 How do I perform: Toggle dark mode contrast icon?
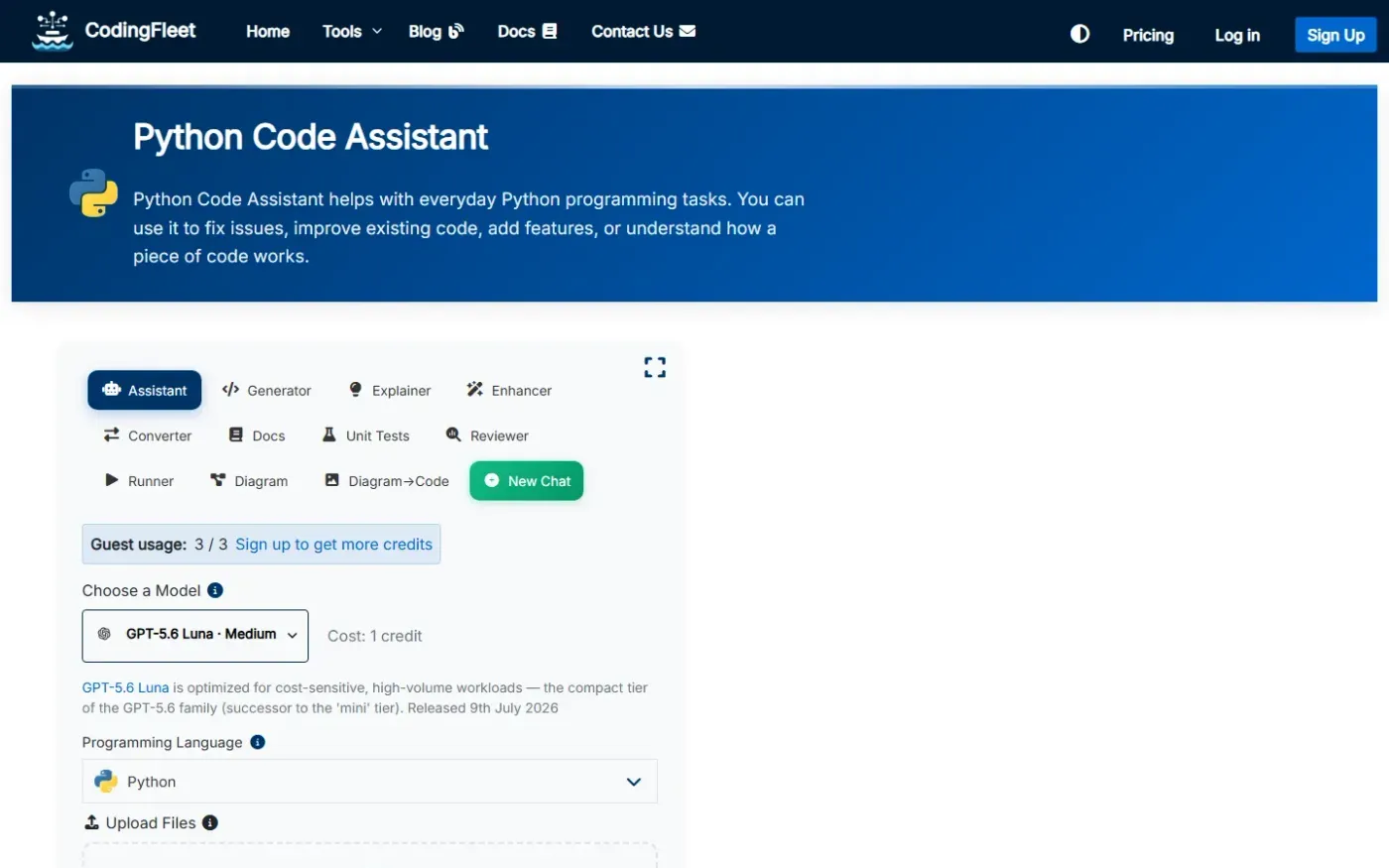(x=1079, y=35)
